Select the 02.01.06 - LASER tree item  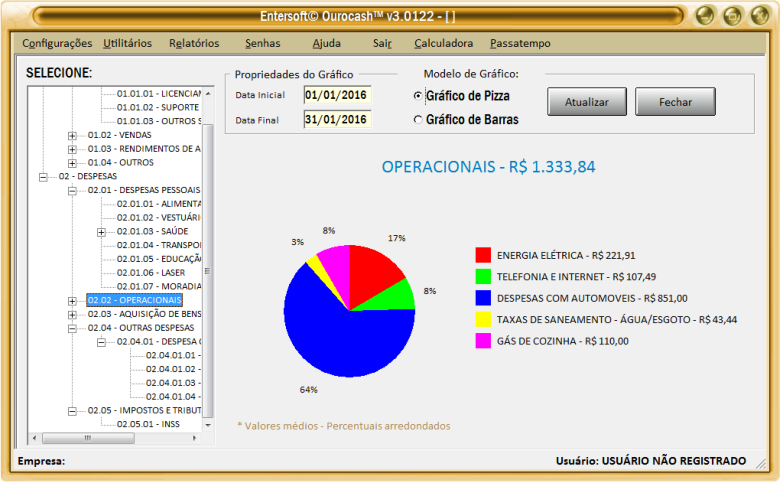click(151, 272)
